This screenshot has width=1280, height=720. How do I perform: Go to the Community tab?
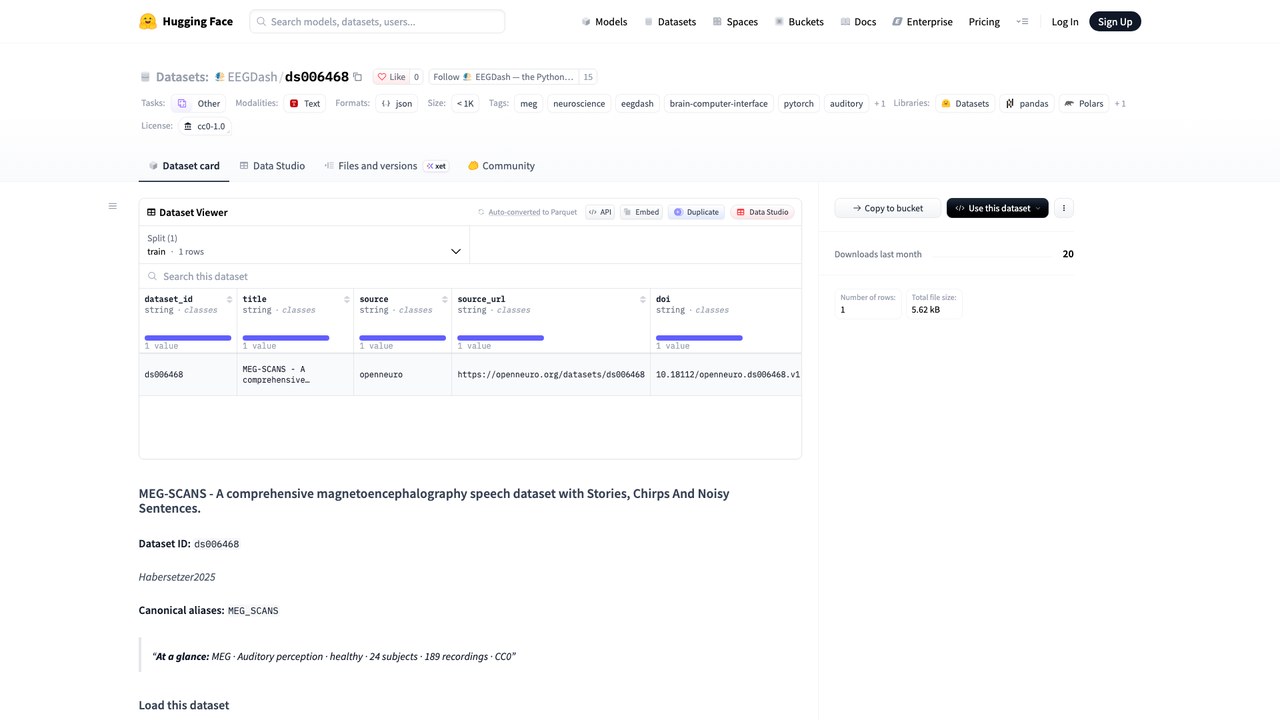pos(501,166)
